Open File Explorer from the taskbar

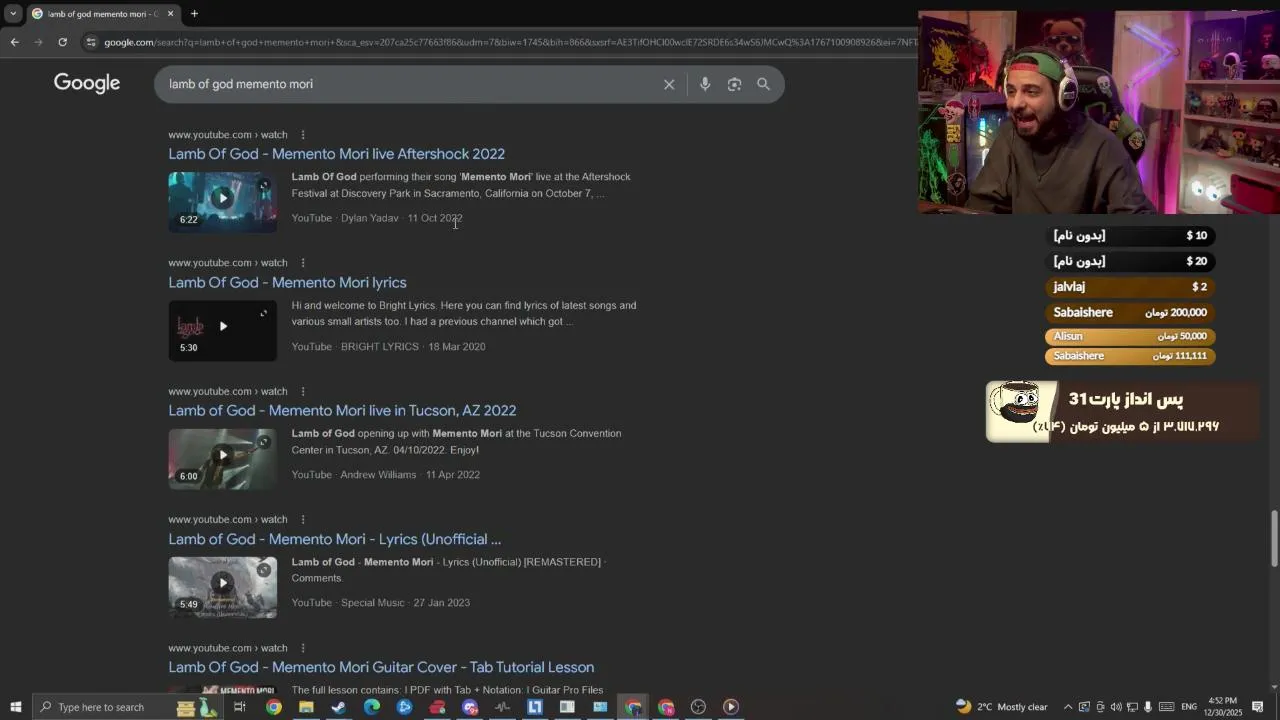[306, 707]
